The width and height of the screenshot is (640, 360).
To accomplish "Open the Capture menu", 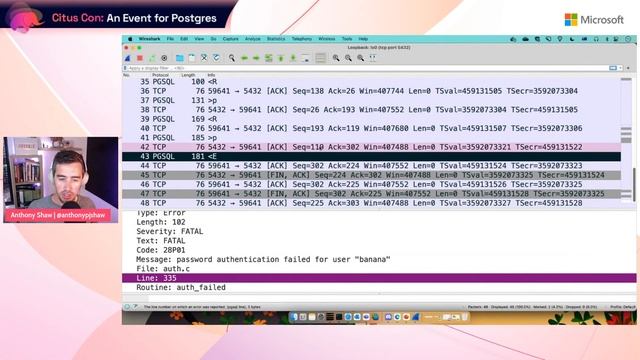I will (231, 39).
